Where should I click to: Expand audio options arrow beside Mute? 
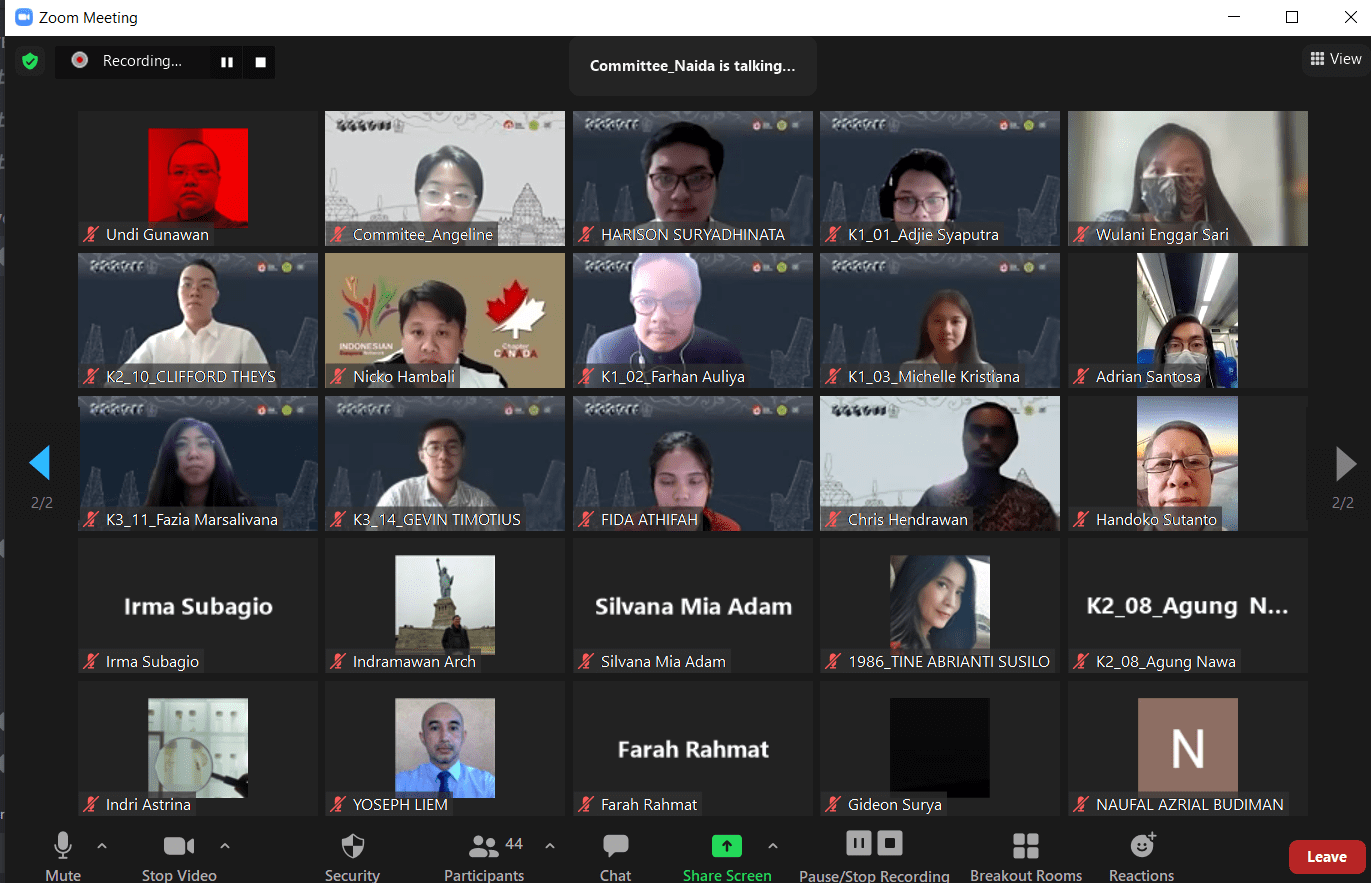pos(102,846)
